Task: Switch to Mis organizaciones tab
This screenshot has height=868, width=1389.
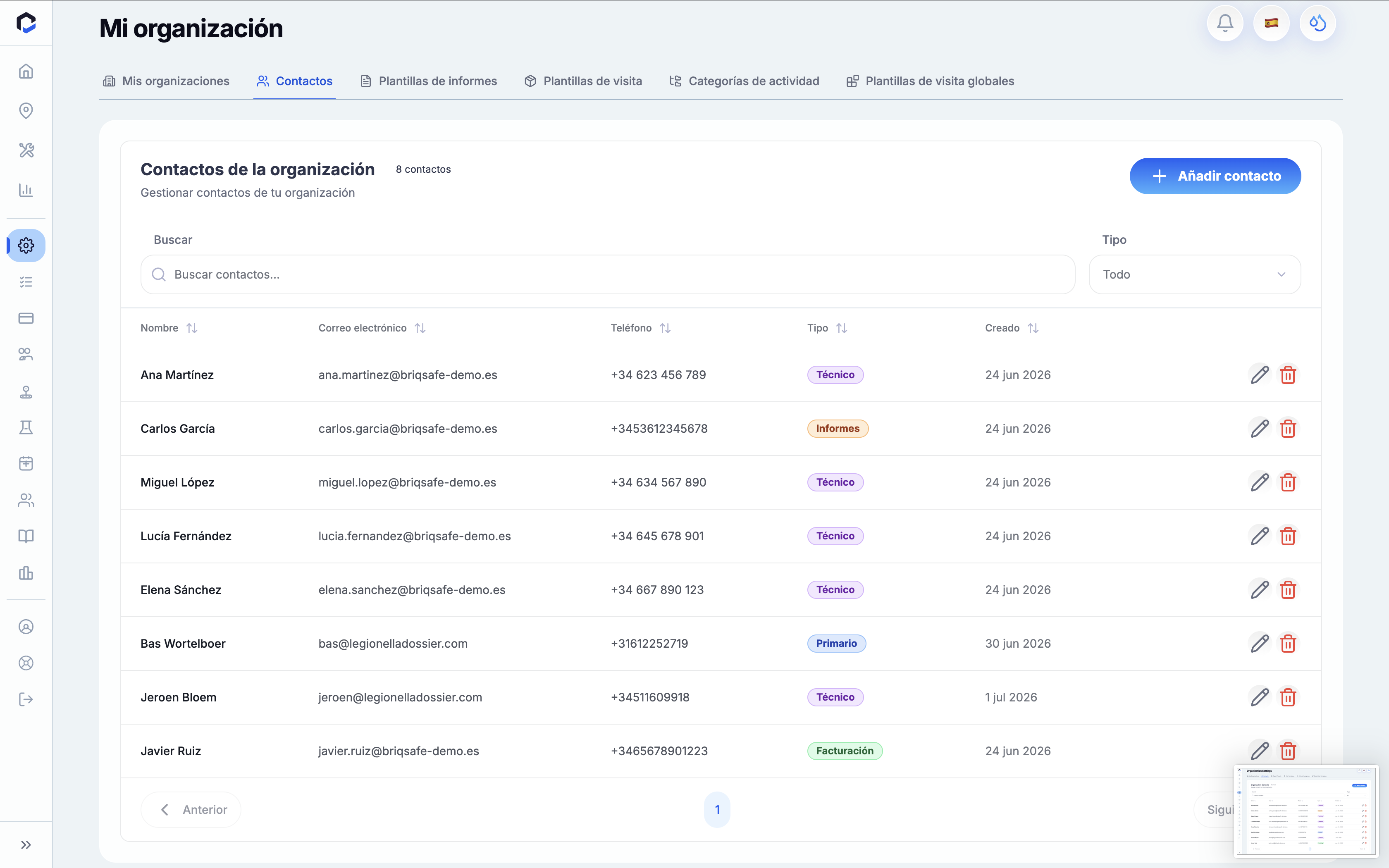Action: click(x=167, y=81)
